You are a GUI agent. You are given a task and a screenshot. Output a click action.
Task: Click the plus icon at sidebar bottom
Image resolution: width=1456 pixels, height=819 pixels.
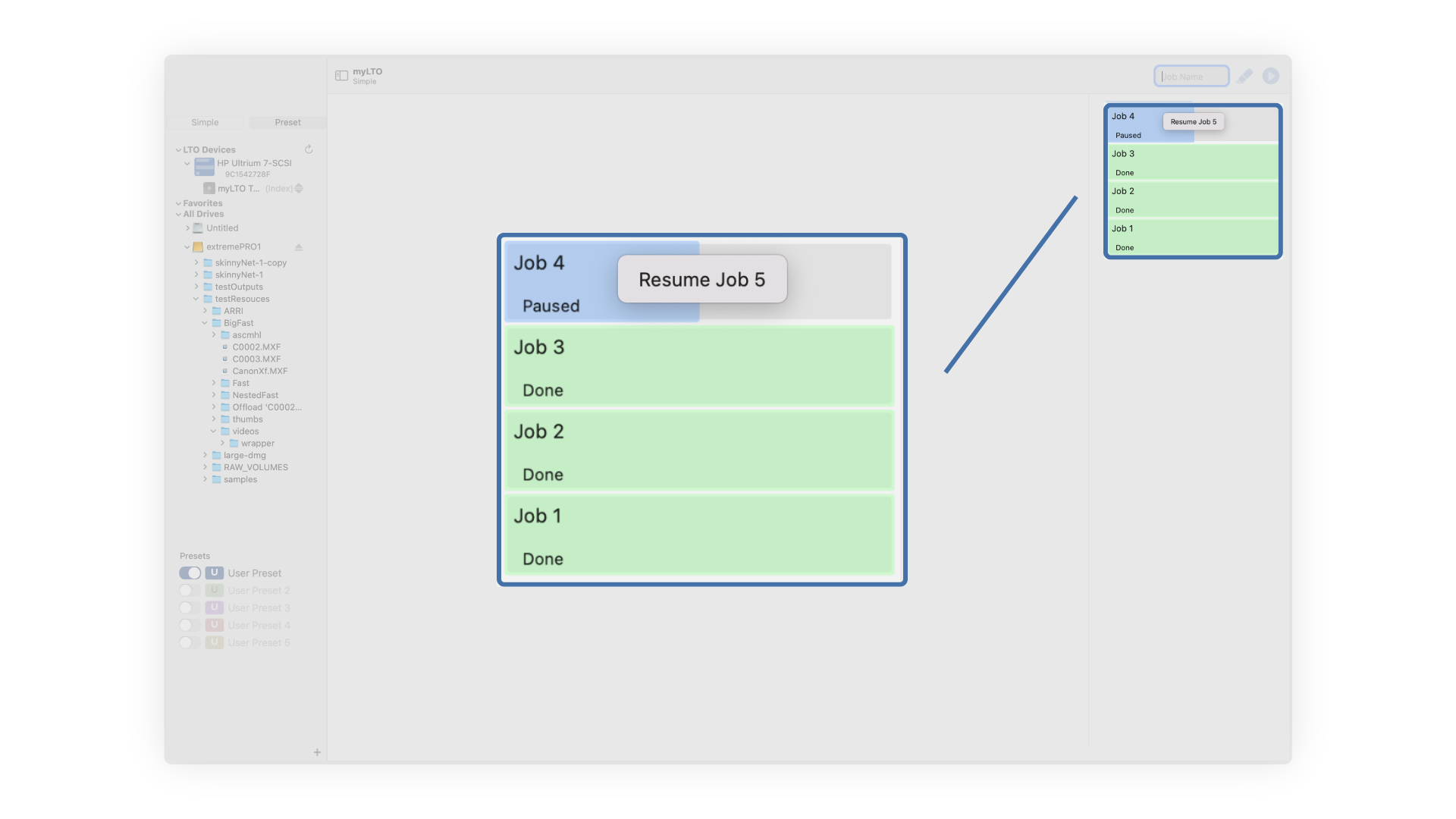click(x=317, y=752)
